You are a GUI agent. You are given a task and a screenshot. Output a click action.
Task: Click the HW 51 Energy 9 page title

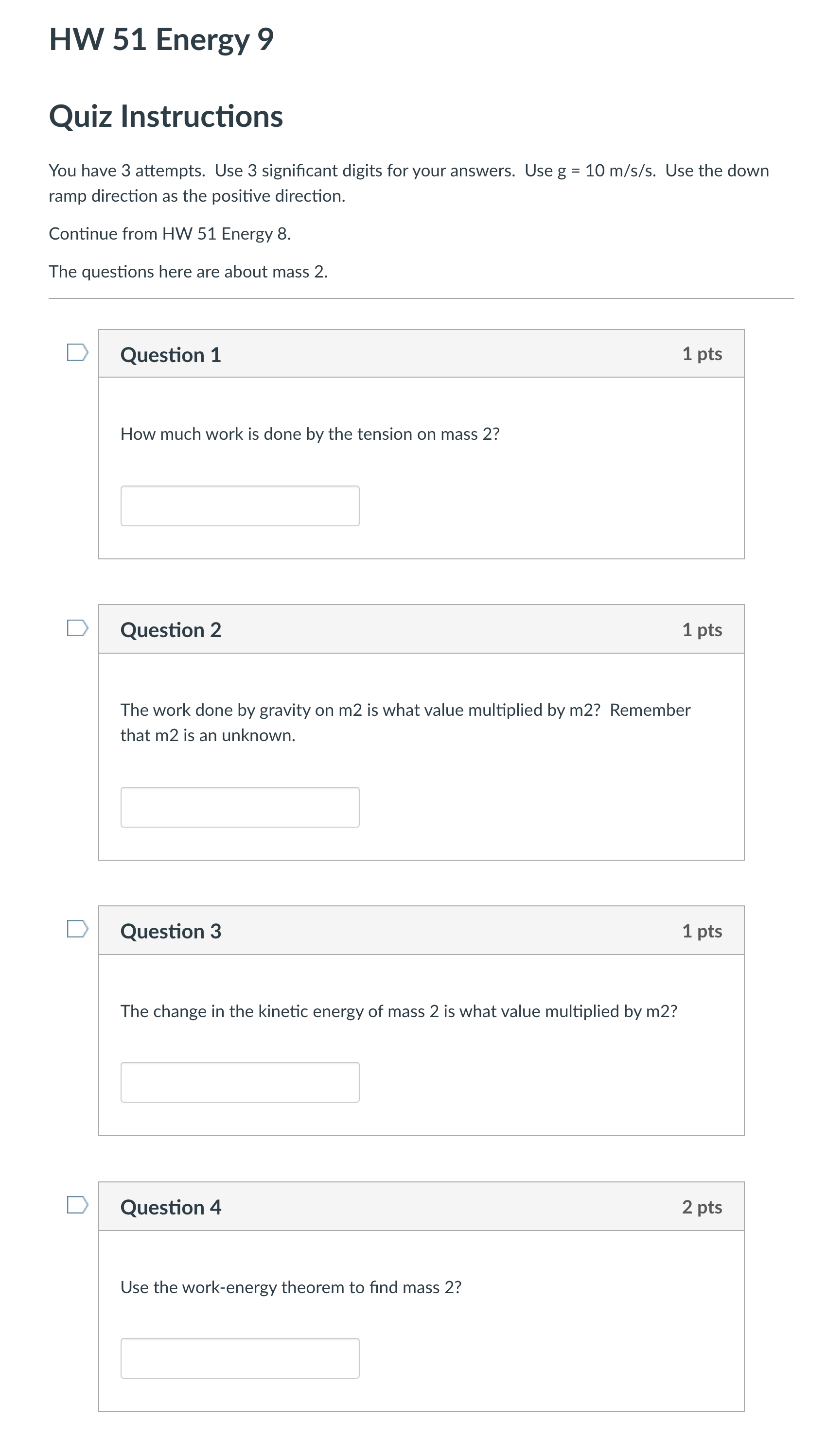coord(161,39)
